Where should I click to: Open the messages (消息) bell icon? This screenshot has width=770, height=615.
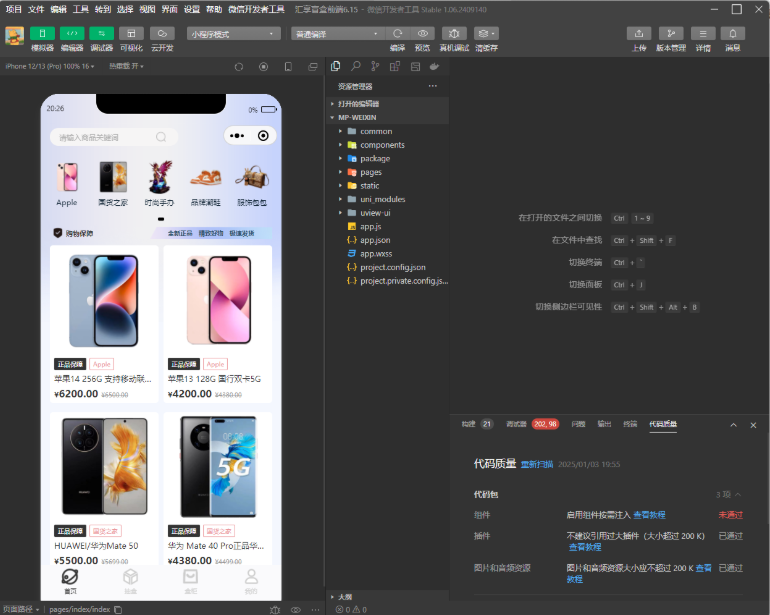[733, 33]
